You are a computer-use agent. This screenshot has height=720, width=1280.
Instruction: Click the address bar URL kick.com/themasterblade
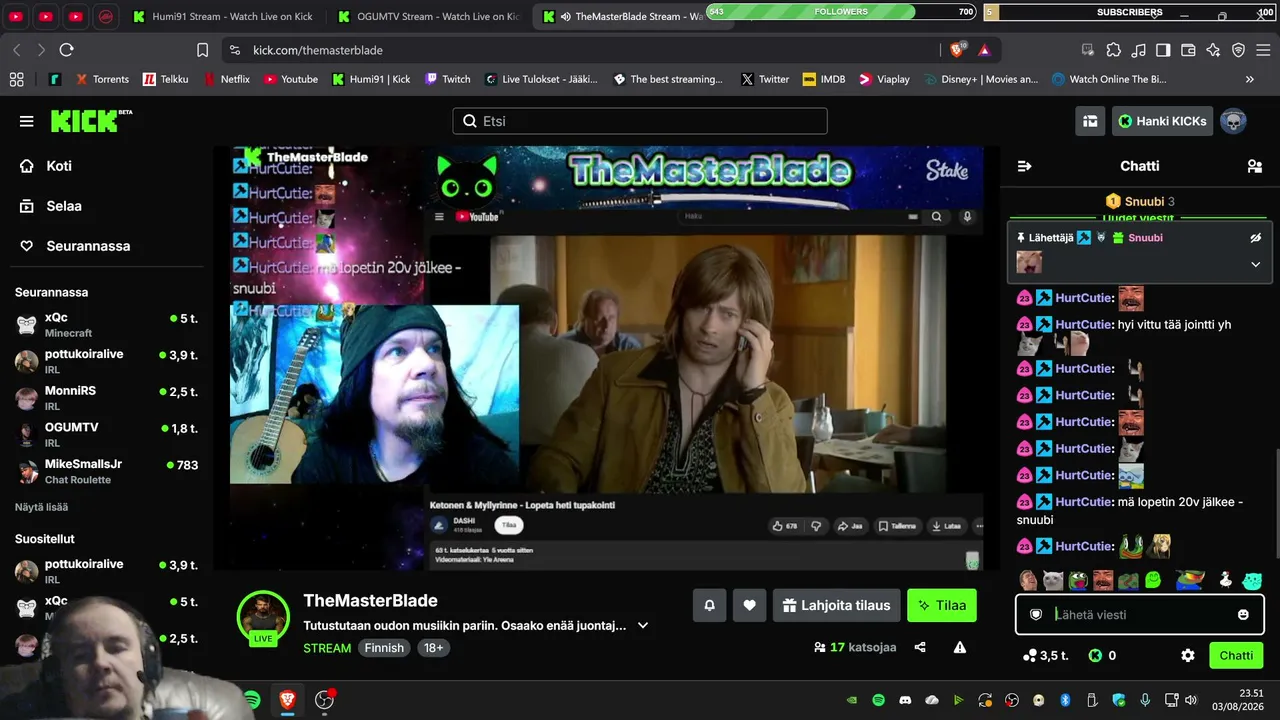click(x=318, y=50)
